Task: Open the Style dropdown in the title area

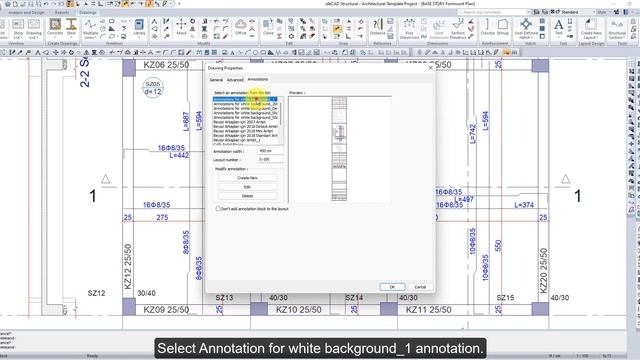Action: (x=603, y=12)
